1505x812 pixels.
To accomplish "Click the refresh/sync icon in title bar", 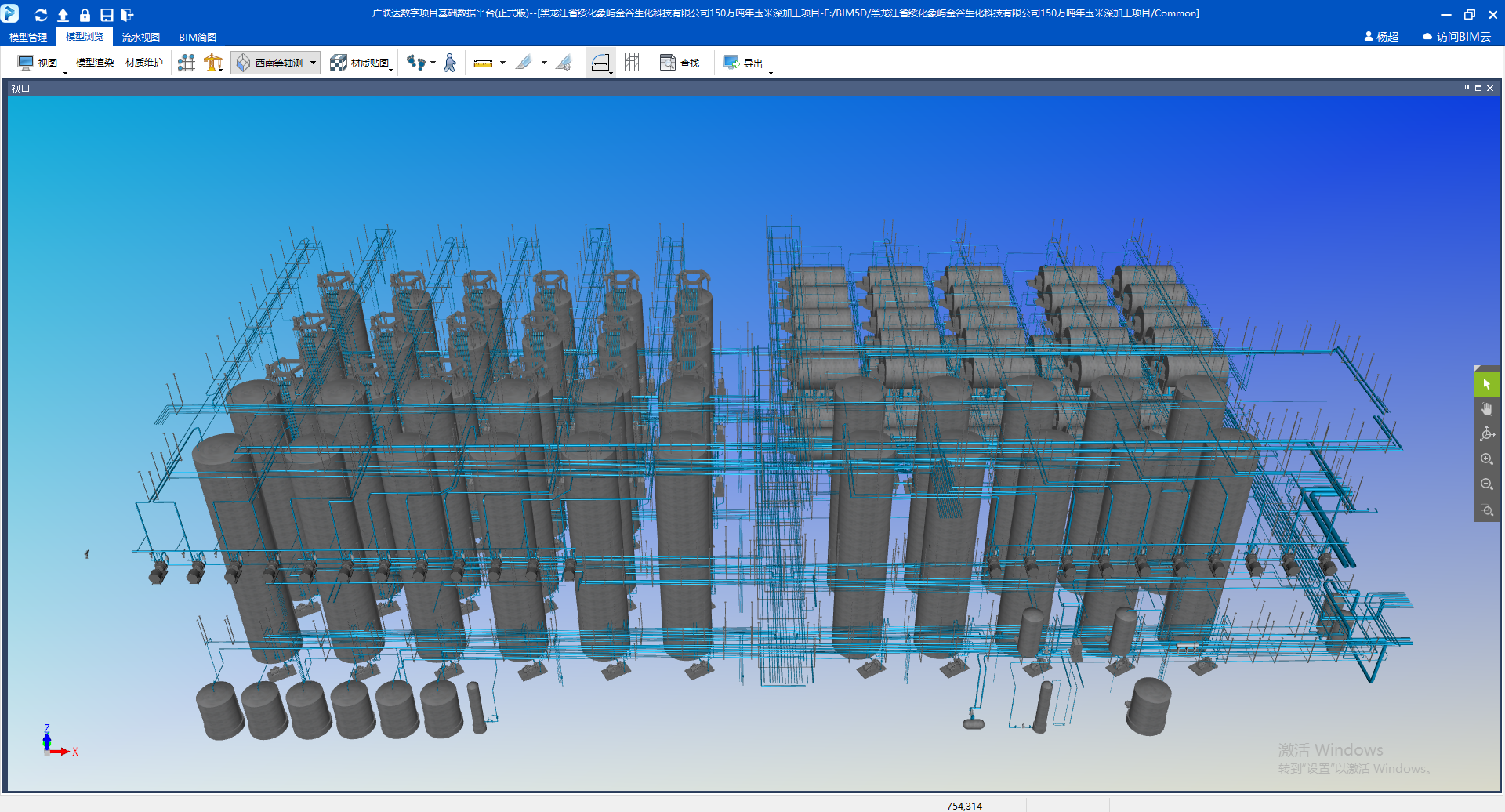I will (41, 15).
